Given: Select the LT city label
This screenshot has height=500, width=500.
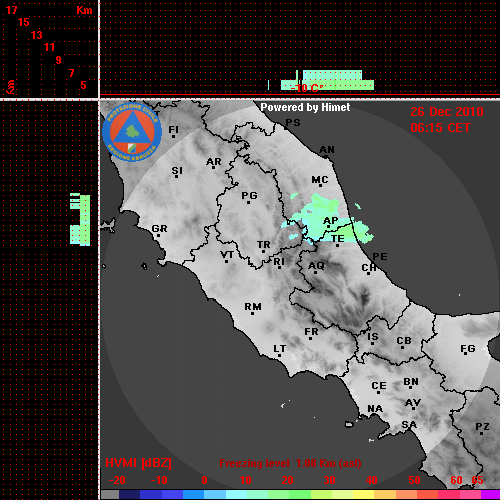Looking at the screenshot, I should [x=280, y=349].
